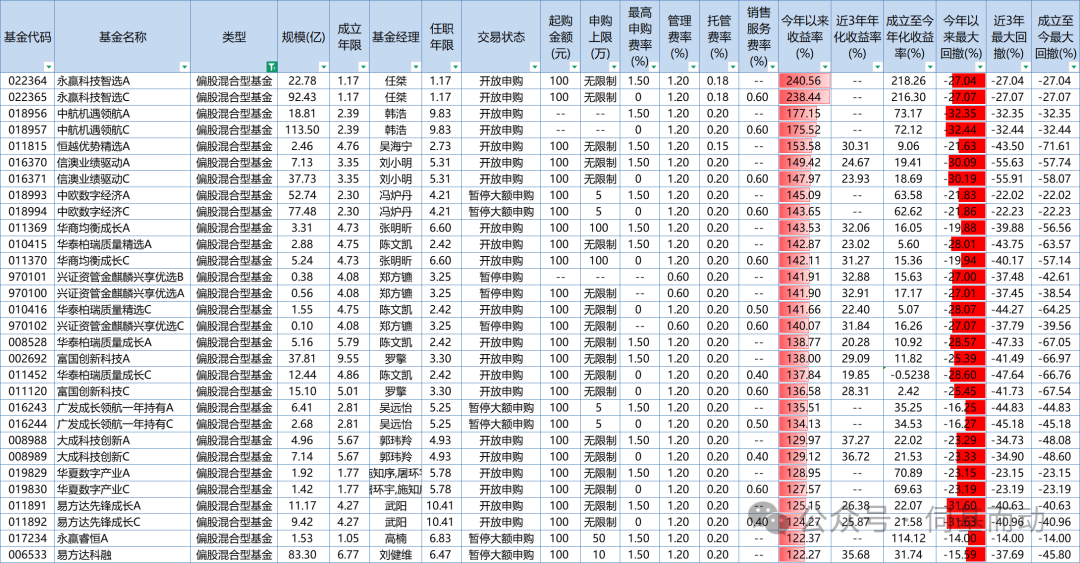Open the 管理费率(%) column filter dropdown
The image size is (1080, 563).
(693, 67)
